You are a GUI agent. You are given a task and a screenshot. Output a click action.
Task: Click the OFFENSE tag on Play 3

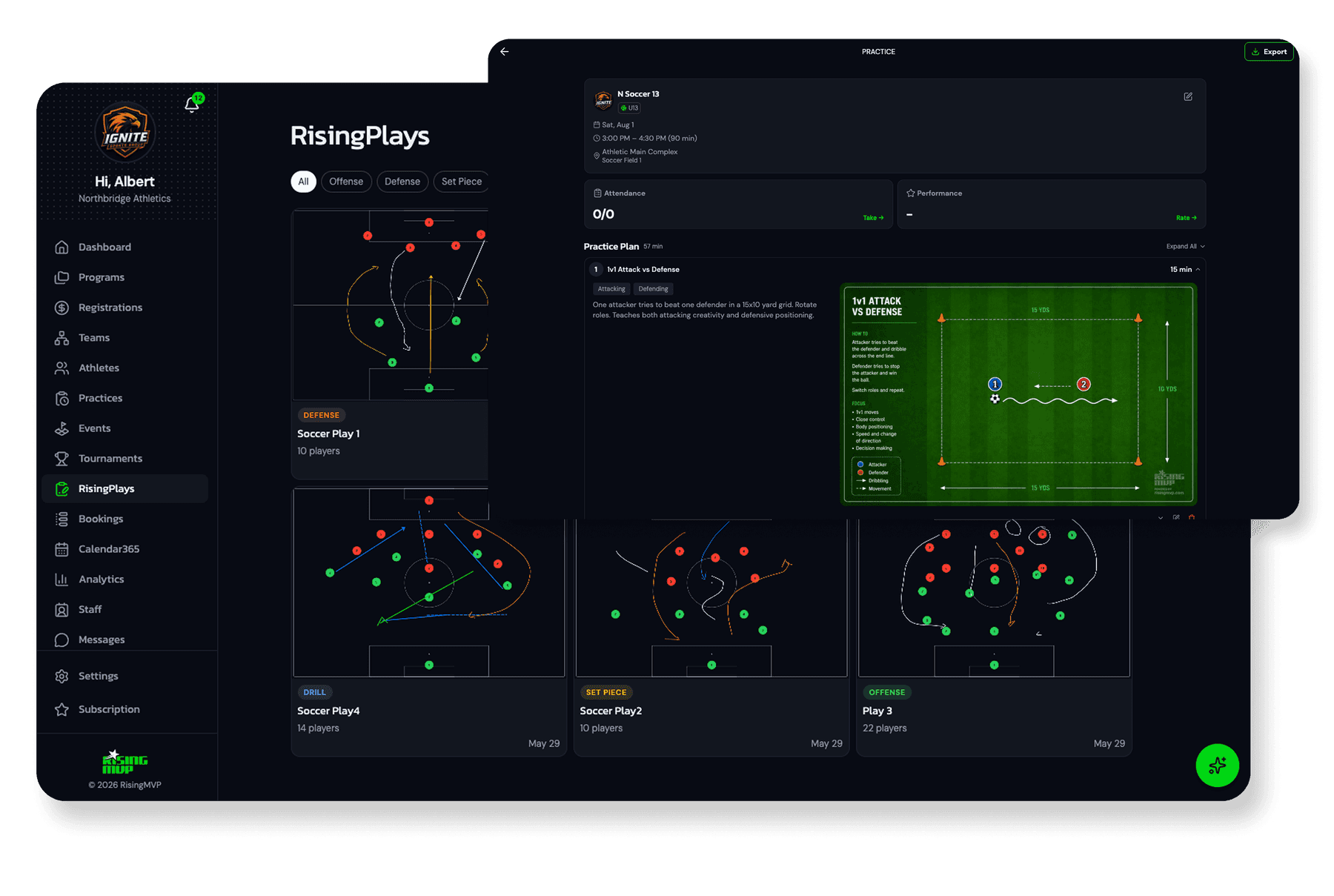pos(886,692)
